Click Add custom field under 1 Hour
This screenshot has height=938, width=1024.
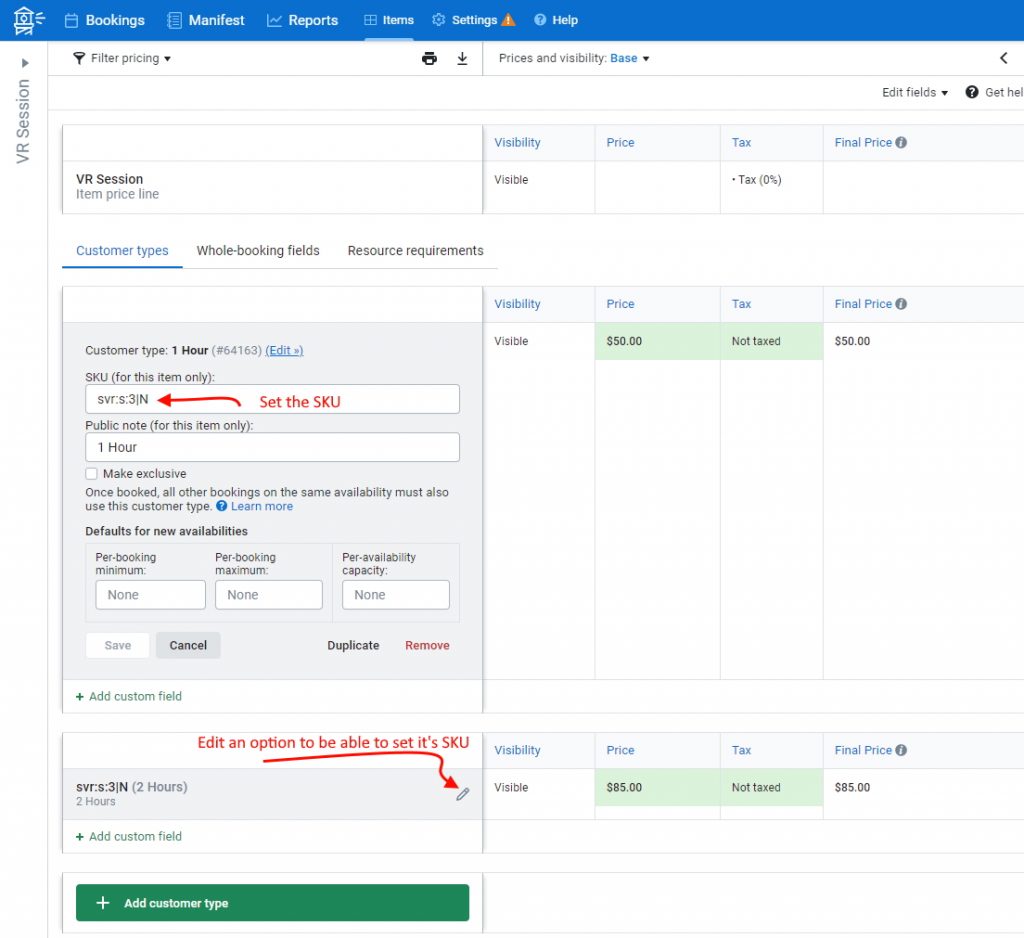click(129, 696)
